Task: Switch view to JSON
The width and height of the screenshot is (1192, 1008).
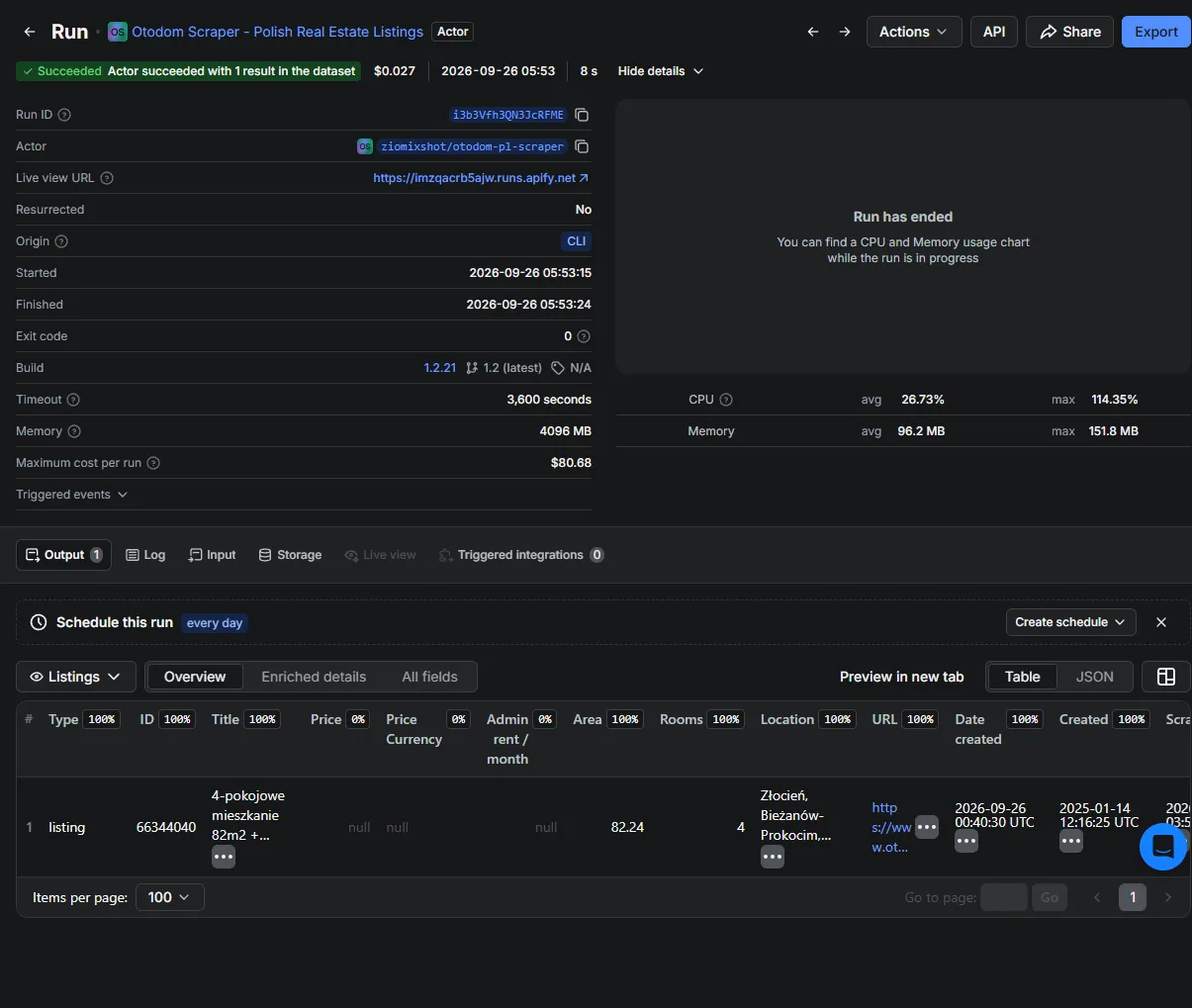Action: coord(1094,677)
